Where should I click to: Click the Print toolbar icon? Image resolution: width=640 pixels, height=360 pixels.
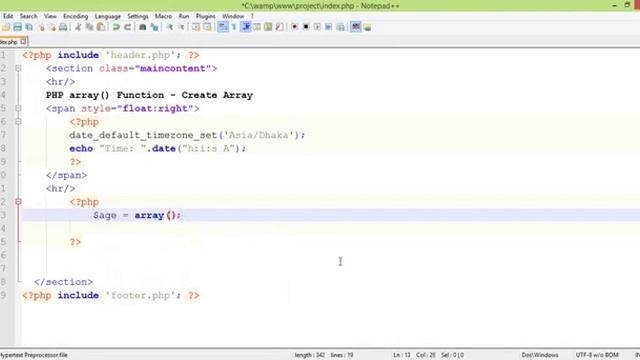pos(63,27)
